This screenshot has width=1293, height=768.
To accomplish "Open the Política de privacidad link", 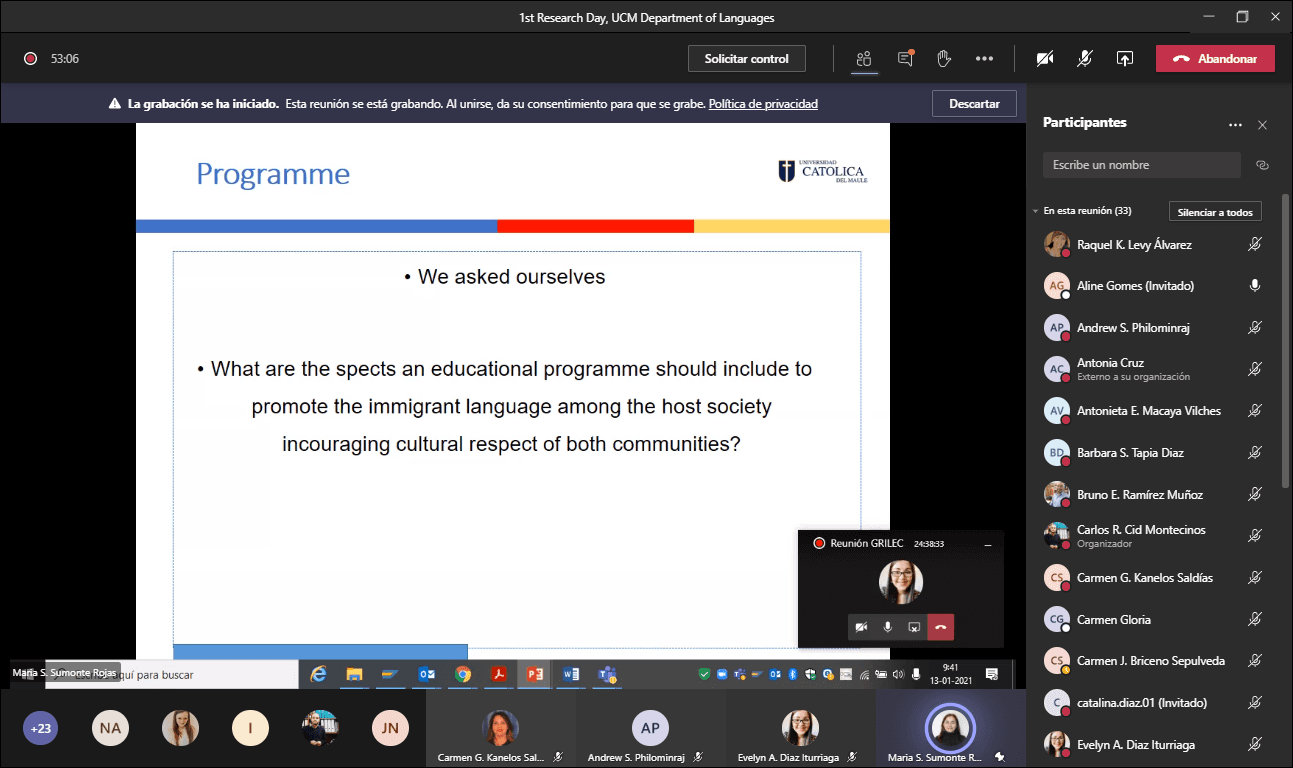I will [763, 104].
